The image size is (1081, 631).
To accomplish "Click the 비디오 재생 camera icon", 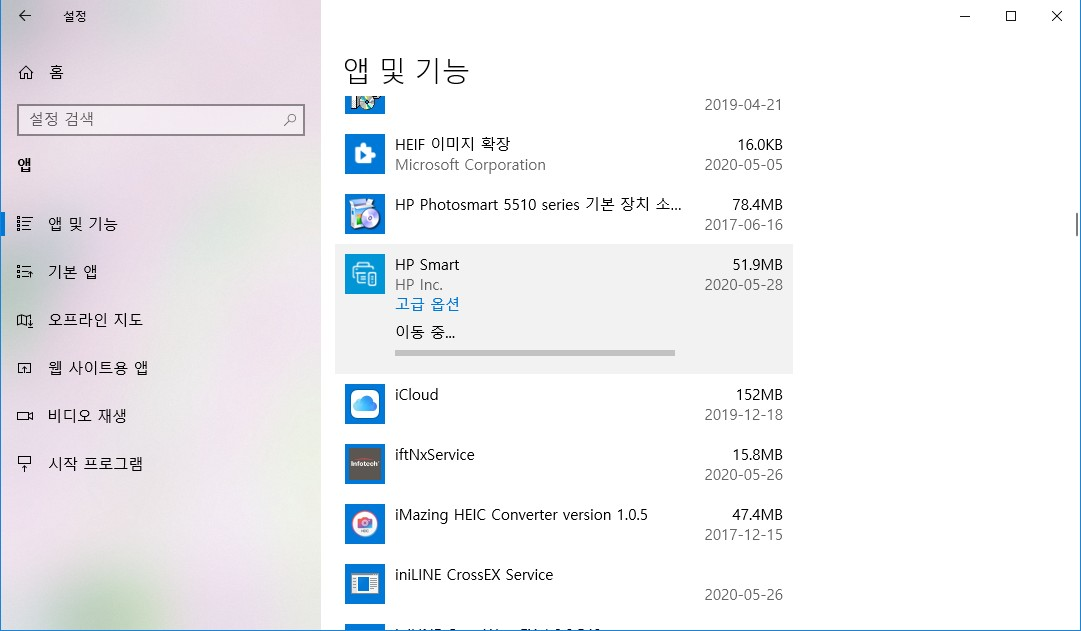I will point(25,416).
